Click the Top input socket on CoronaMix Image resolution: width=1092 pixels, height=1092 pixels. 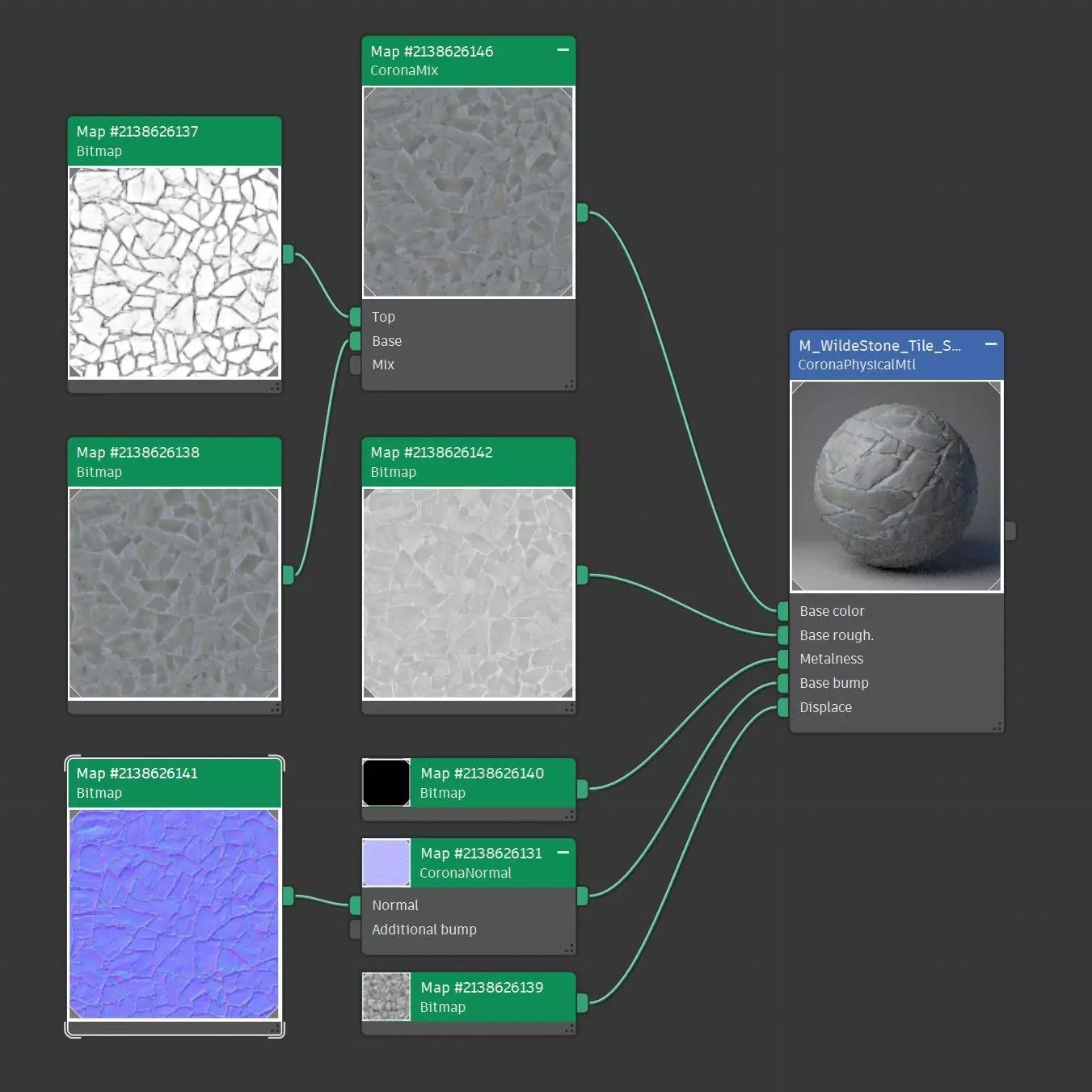click(x=356, y=316)
